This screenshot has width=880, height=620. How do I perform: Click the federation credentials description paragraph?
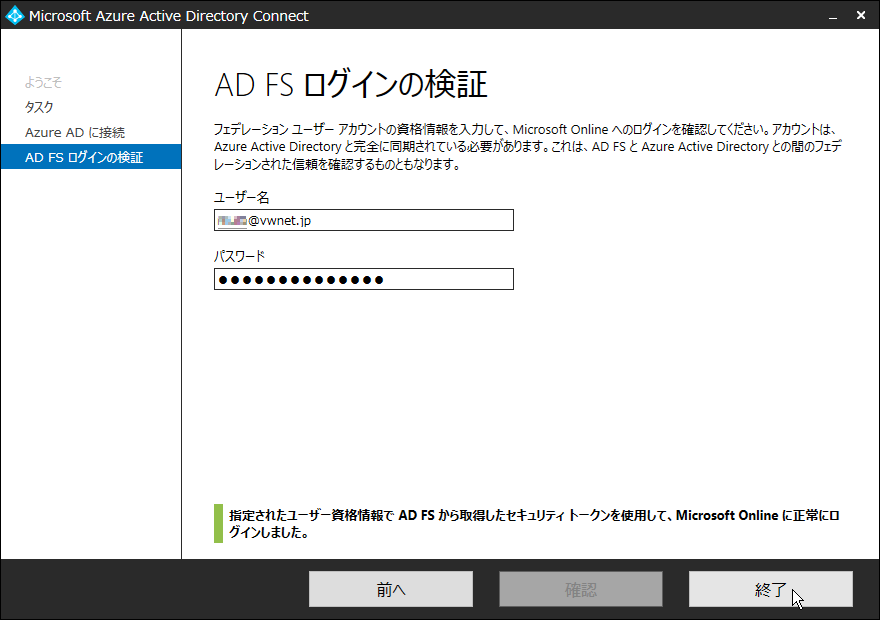click(x=528, y=147)
